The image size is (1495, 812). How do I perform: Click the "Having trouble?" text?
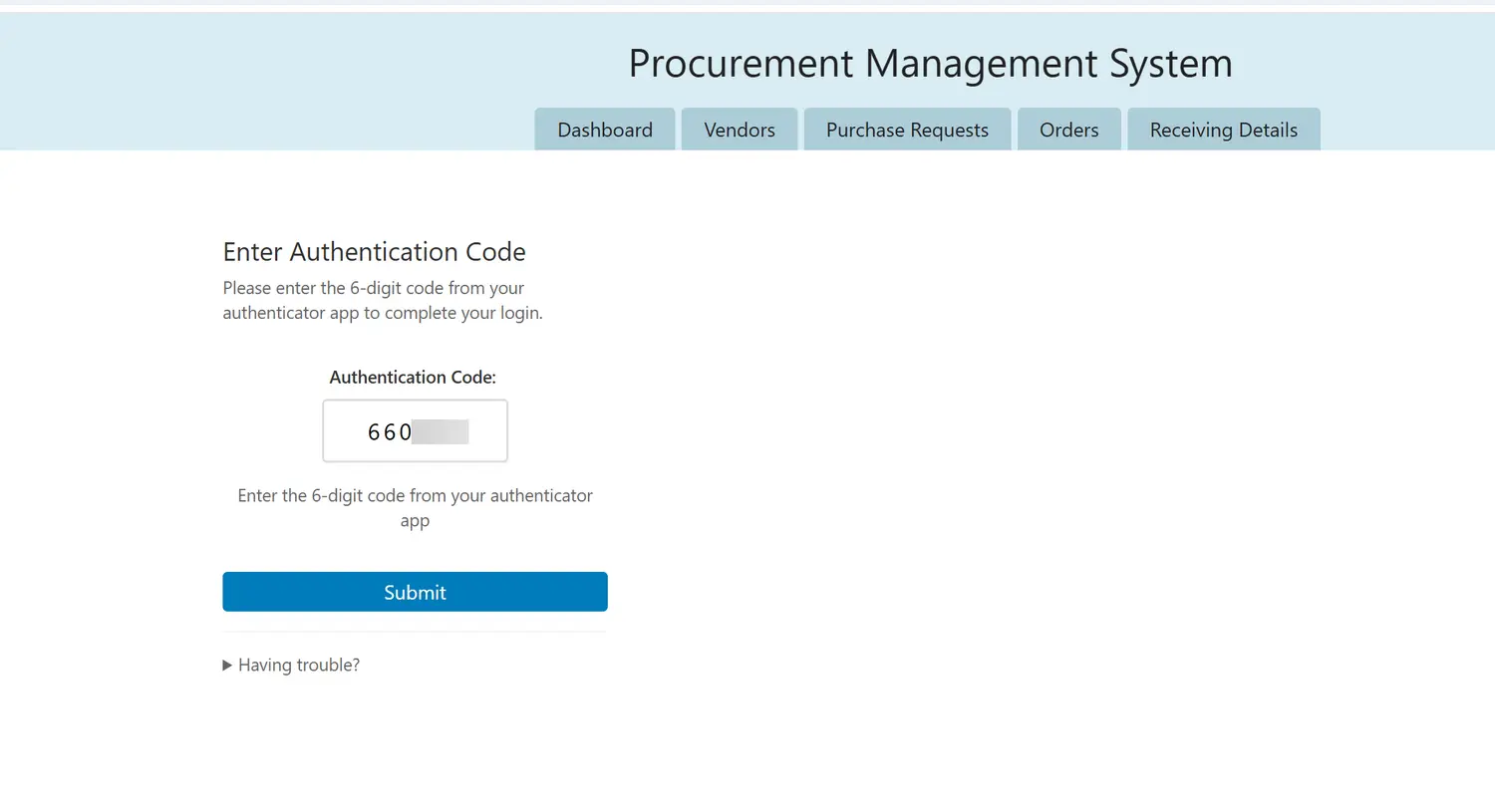(299, 666)
